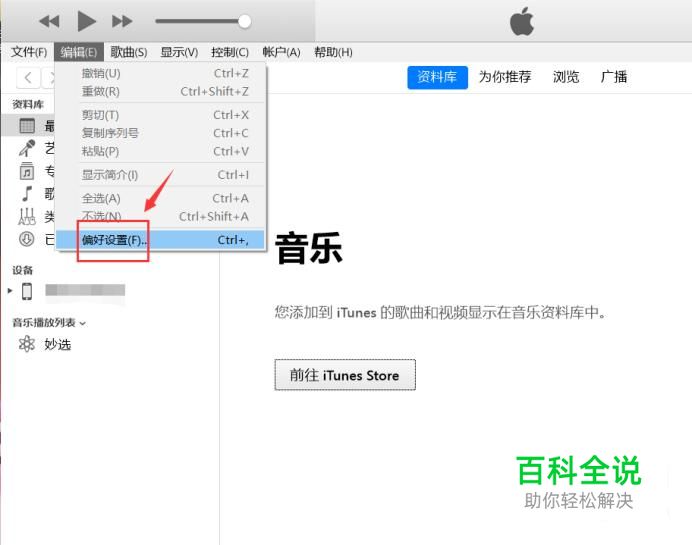The height and width of the screenshot is (545, 692).
Task: Adjust the volume slider knob
Action: coord(244,21)
